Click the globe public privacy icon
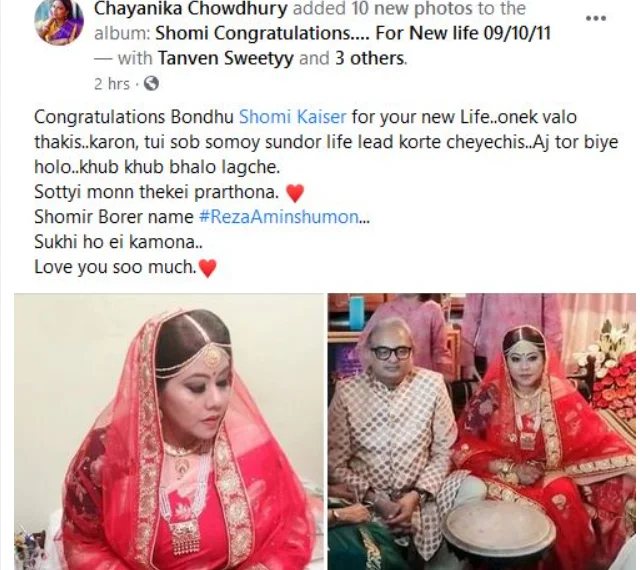 click(151, 84)
